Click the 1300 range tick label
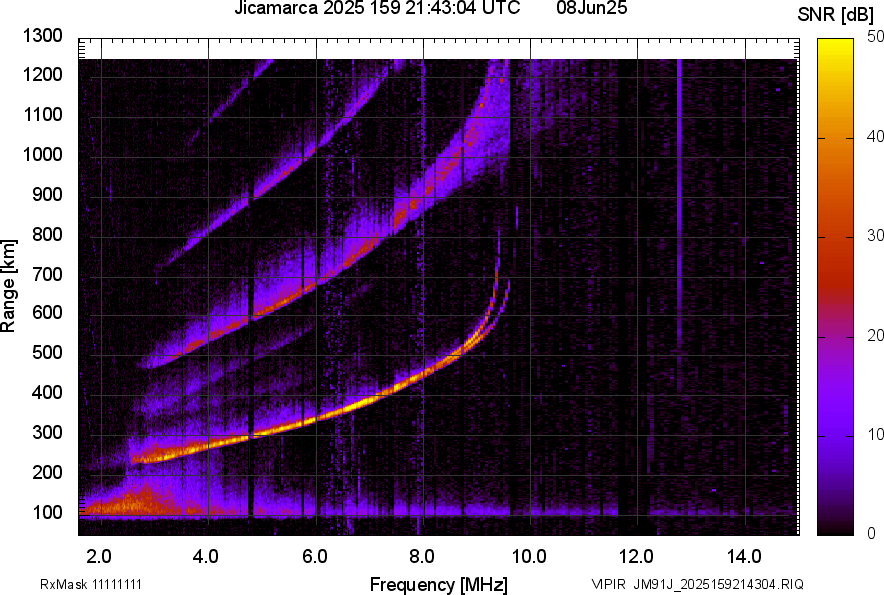This screenshot has height=595, width=884. 43,36
